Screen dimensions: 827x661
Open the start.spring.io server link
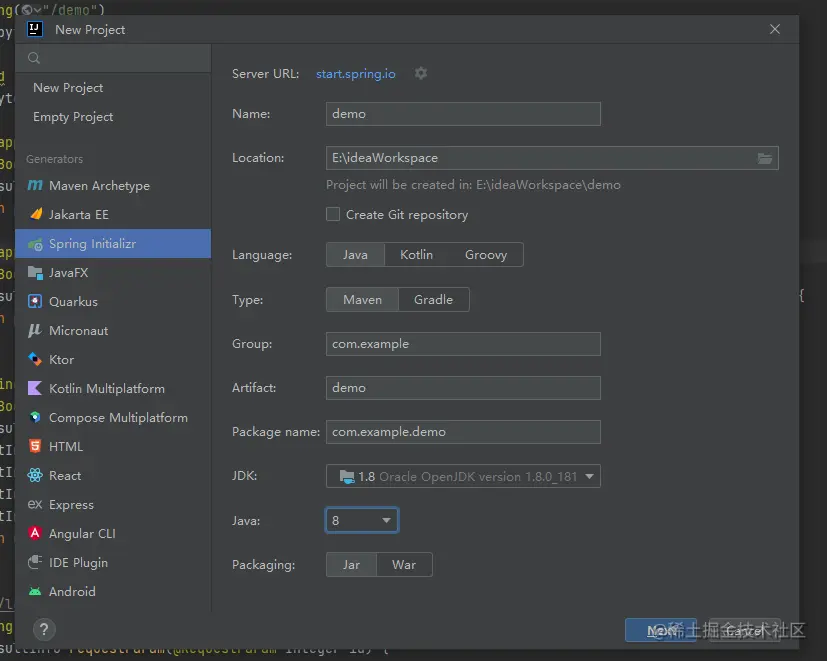[355, 73]
